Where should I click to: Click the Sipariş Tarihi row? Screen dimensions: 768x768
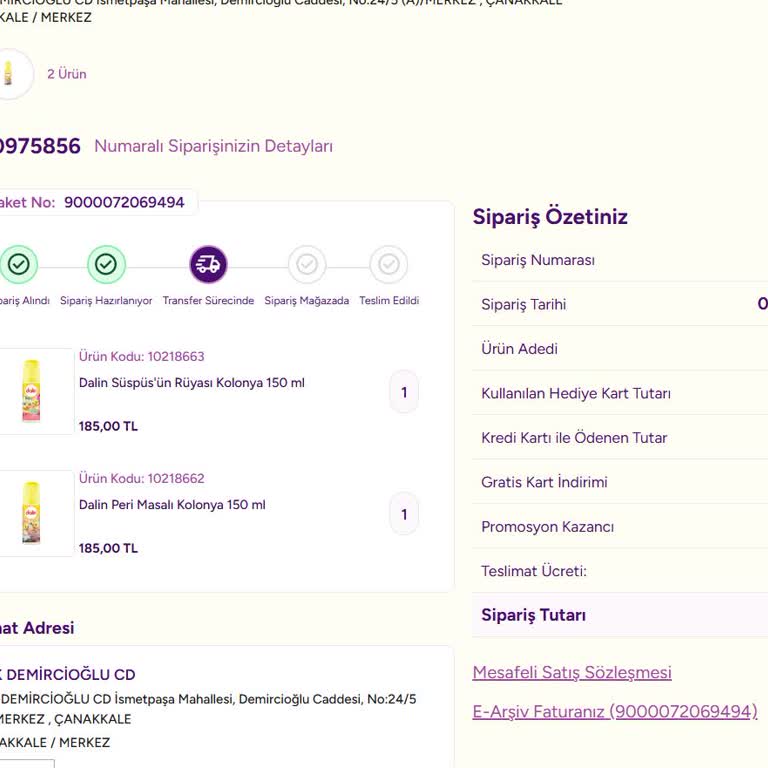coord(620,304)
